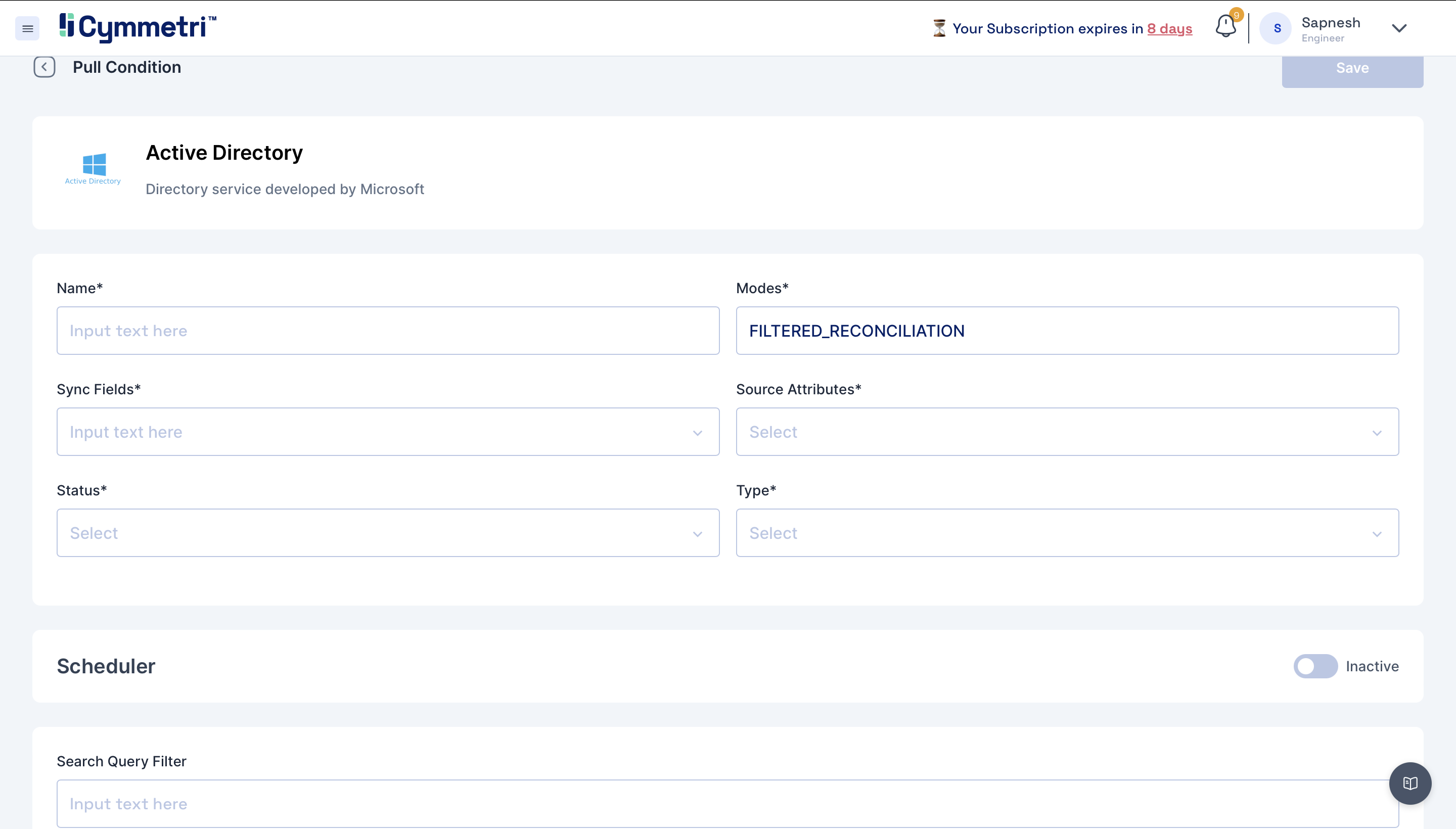Follow the 8 days subscription link
The width and height of the screenshot is (1456, 829).
(x=1169, y=28)
